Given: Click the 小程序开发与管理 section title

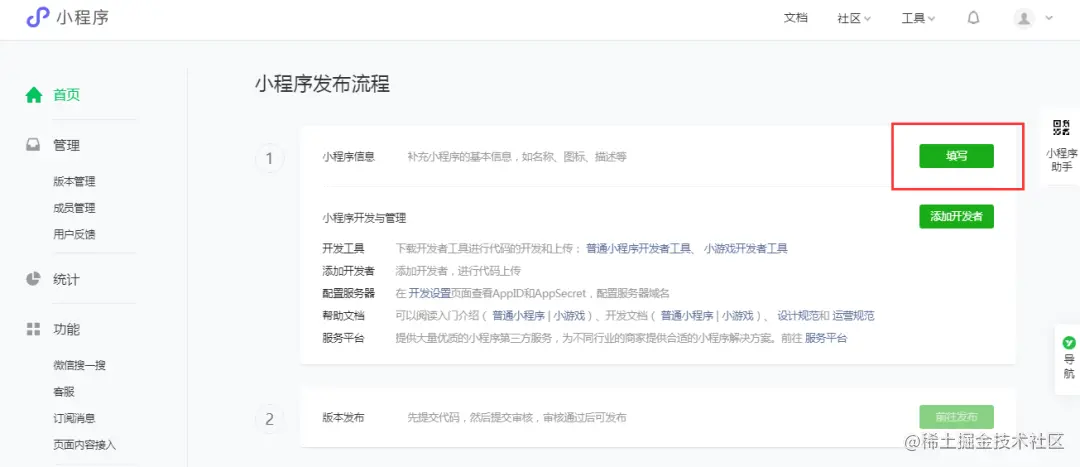Looking at the screenshot, I should (364, 218).
